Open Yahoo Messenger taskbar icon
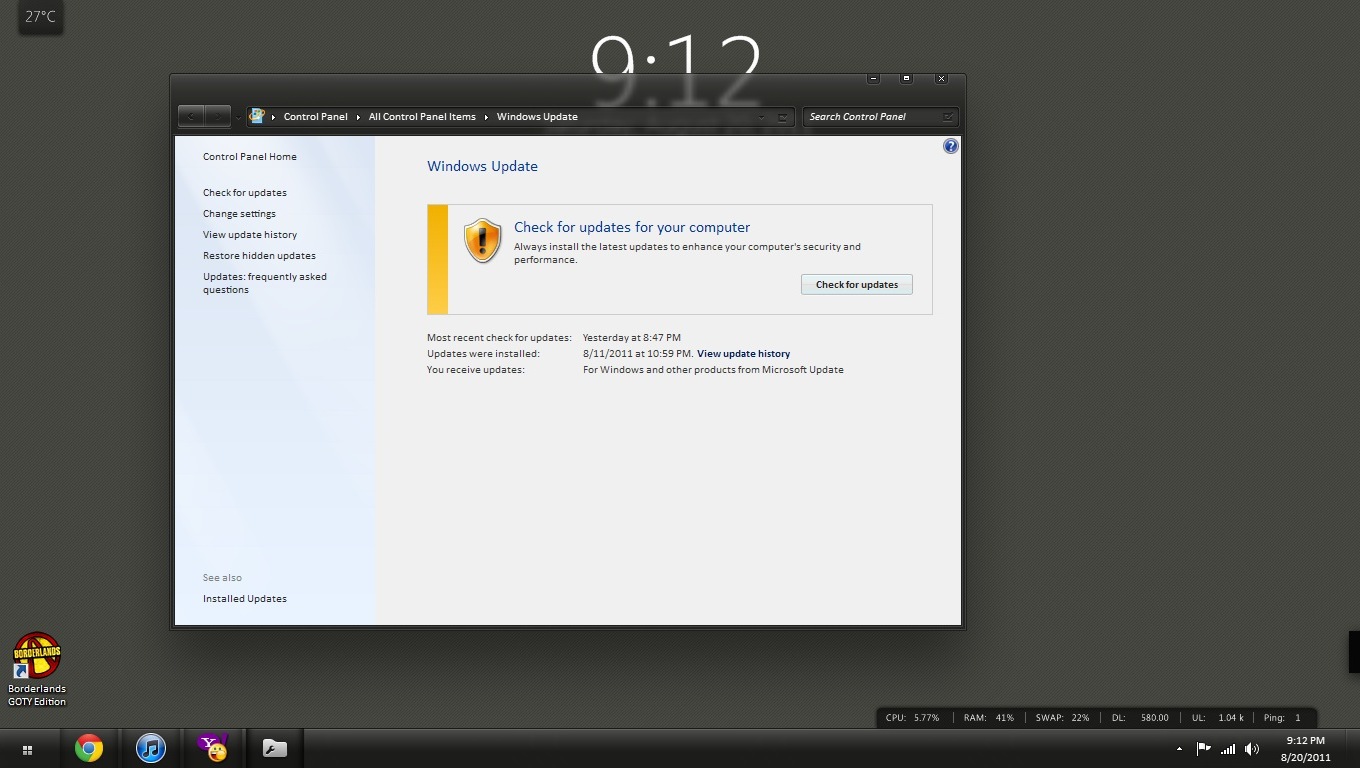 [x=212, y=748]
